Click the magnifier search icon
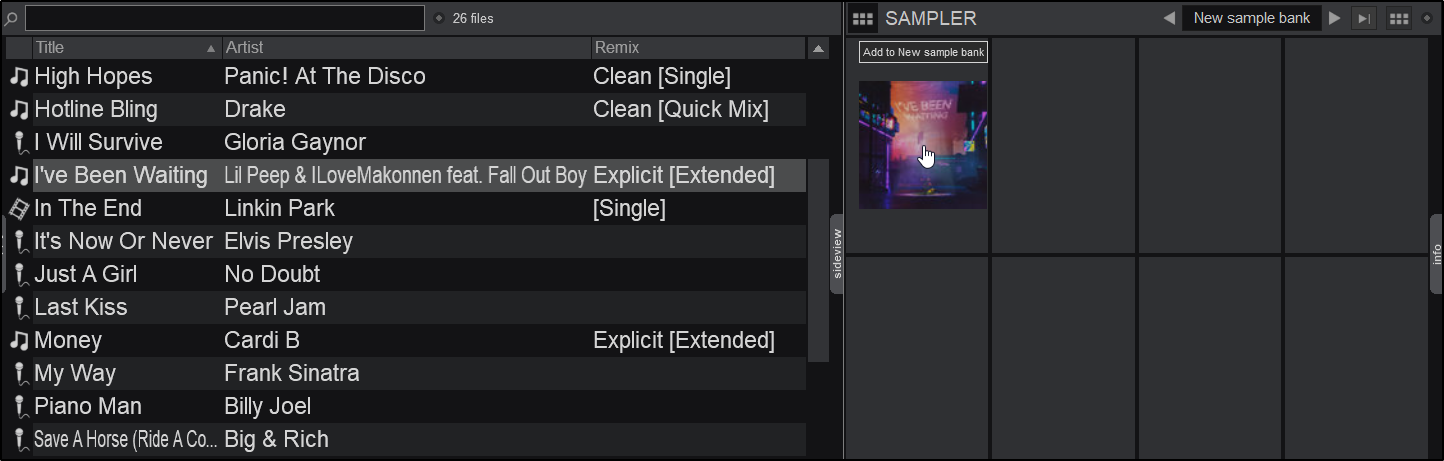Viewport: 1444px width, 461px height. point(12,18)
